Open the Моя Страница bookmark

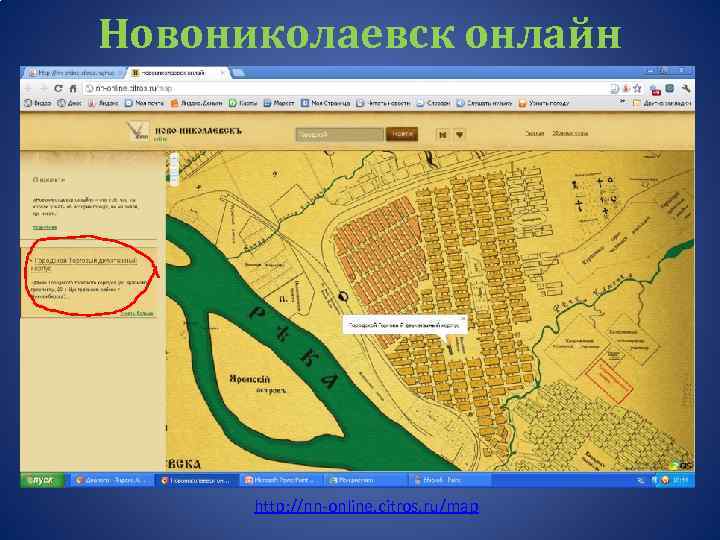[326, 103]
